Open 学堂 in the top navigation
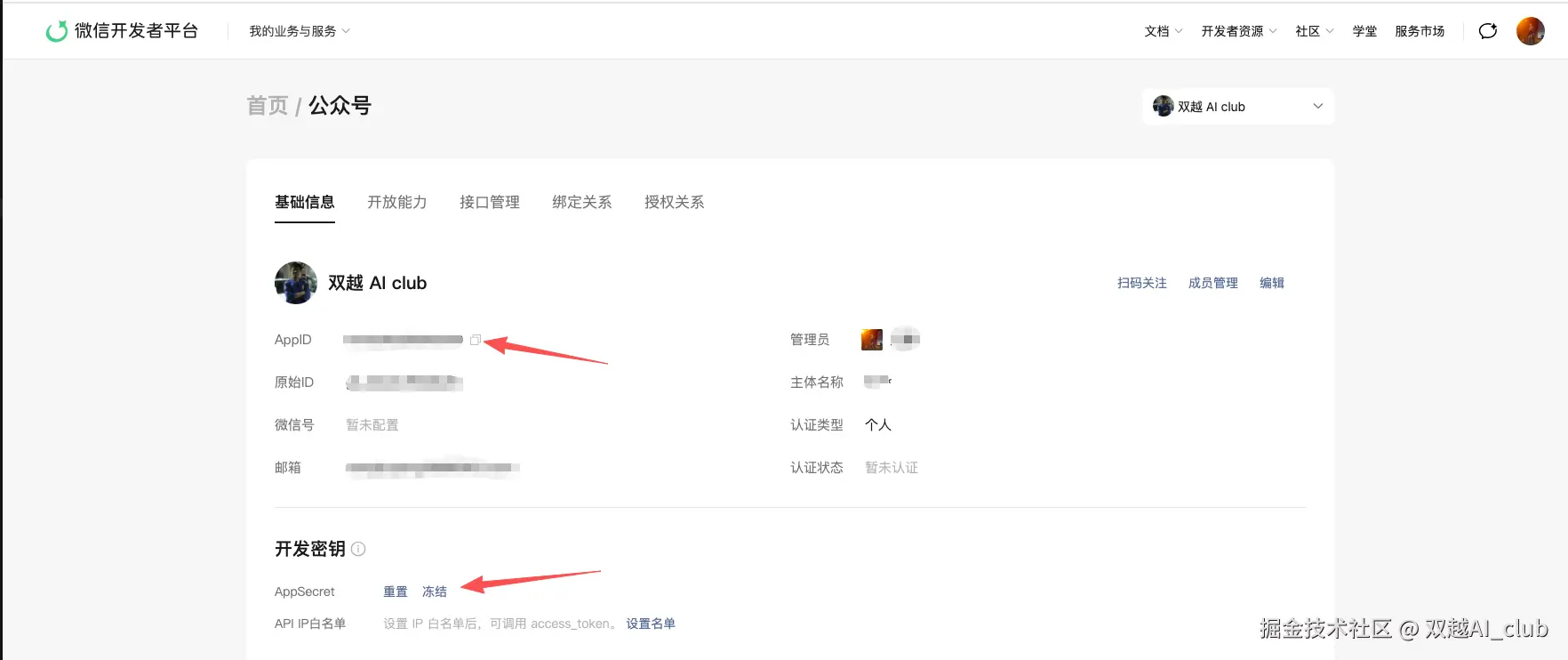This screenshot has width=1568, height=660. (x=1364, y=31)
